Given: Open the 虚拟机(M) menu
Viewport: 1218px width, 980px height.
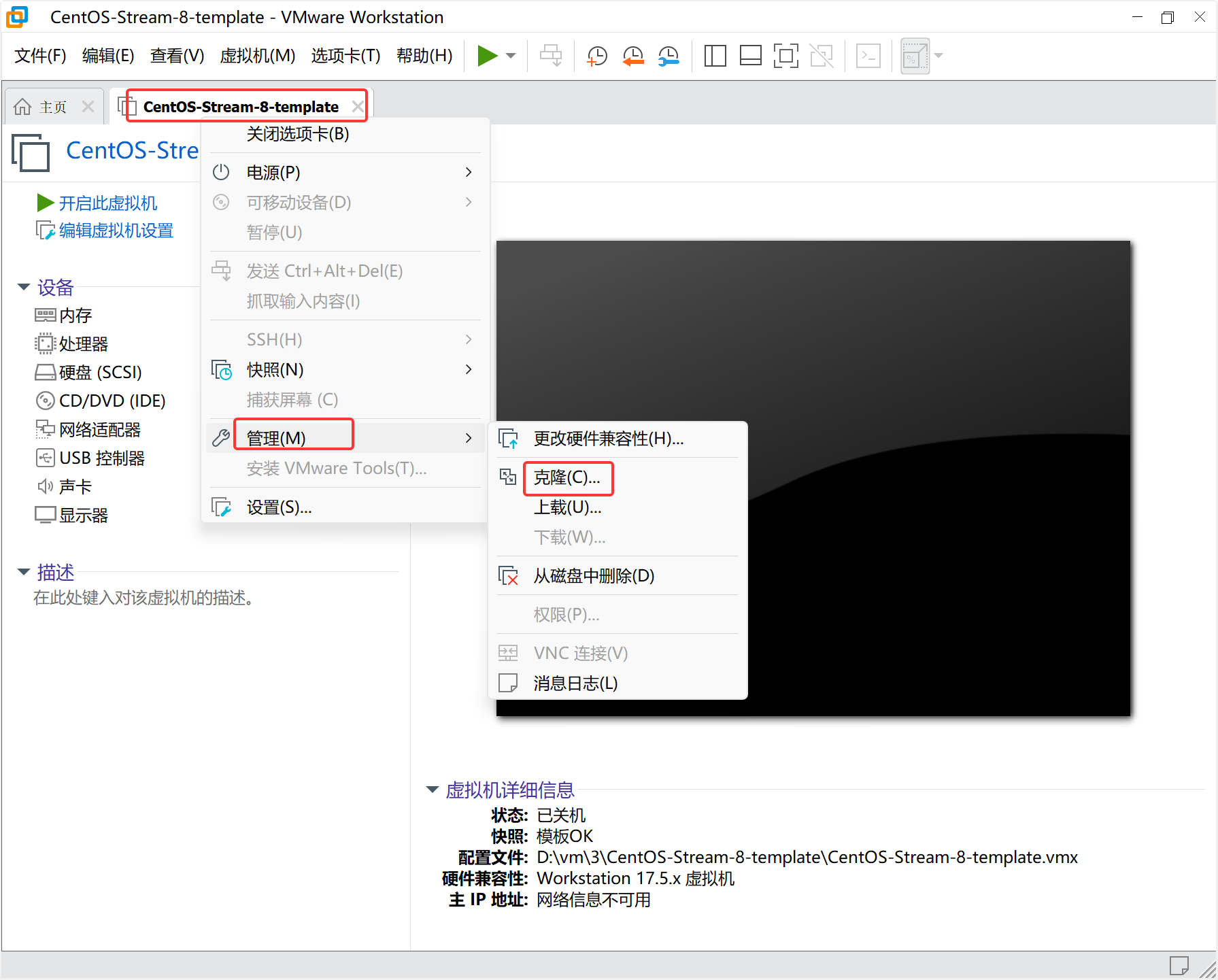Looking at the screenshot, I should click(258, 56).
